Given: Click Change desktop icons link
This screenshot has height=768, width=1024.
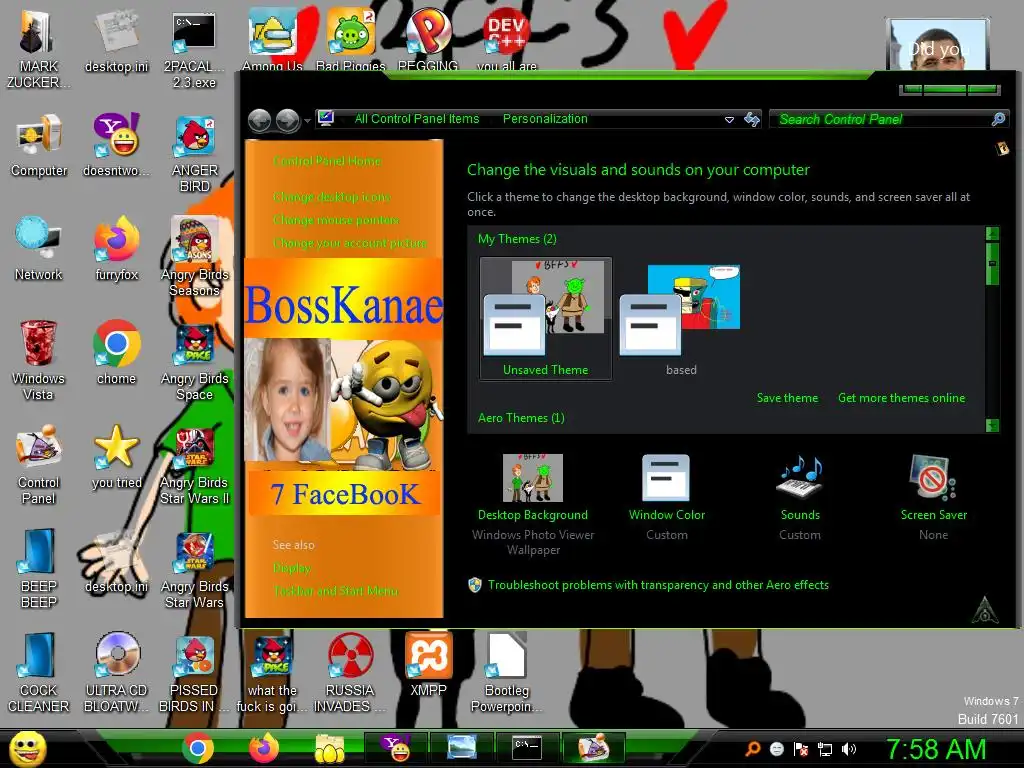Looking at the screenshot, I should pyautogui.click(x=332, y=197).
